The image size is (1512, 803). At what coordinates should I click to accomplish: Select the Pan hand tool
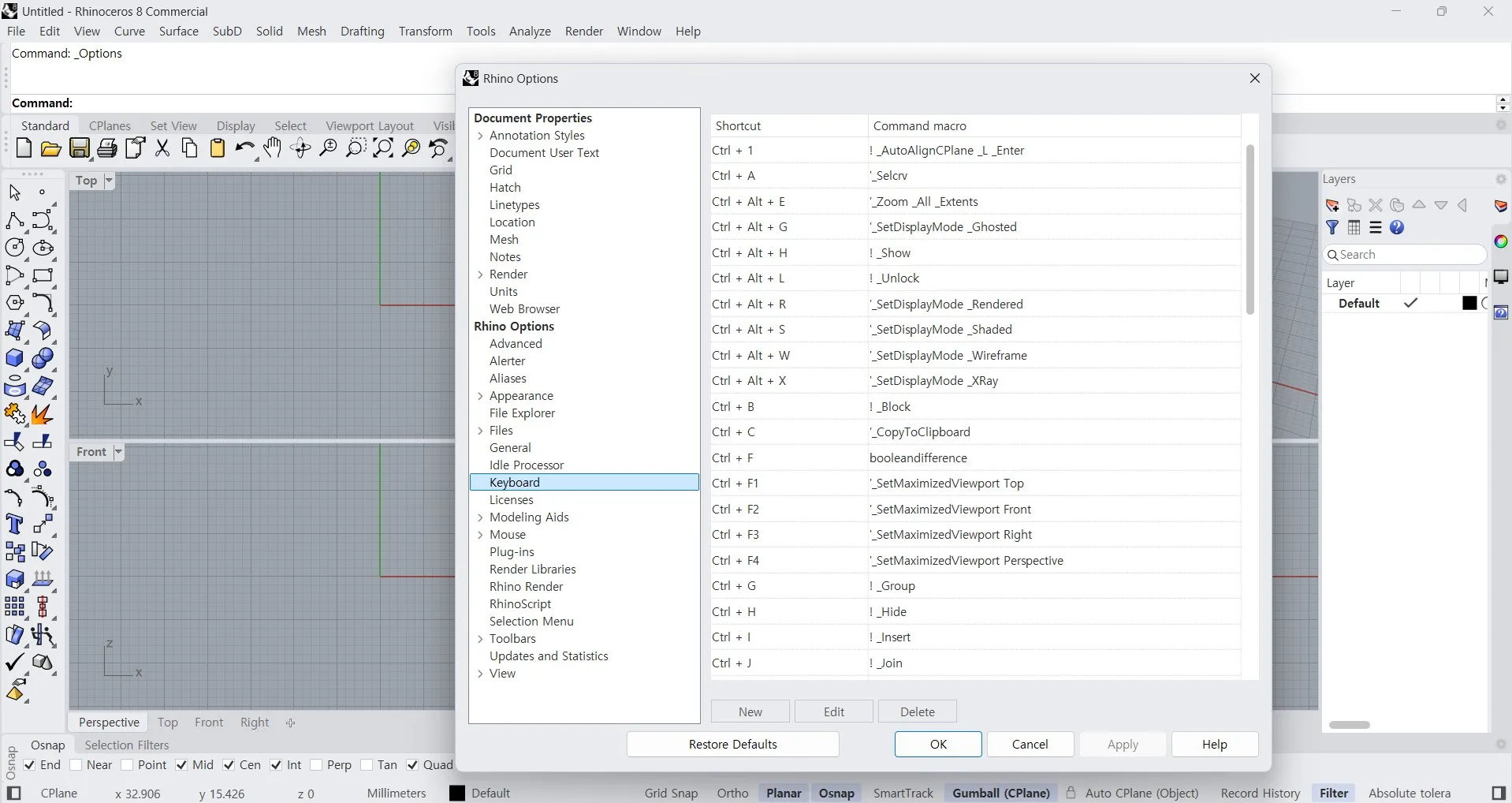(273, 148)
